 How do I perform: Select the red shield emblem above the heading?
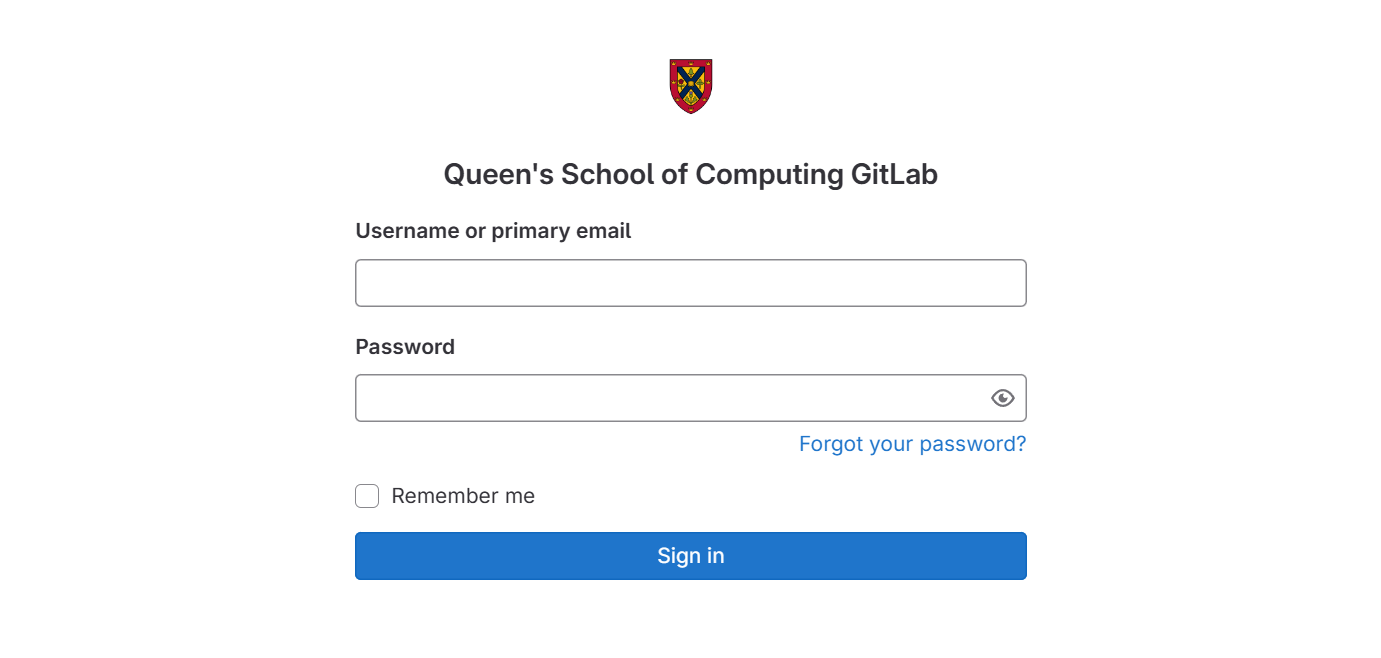(690, 86)
